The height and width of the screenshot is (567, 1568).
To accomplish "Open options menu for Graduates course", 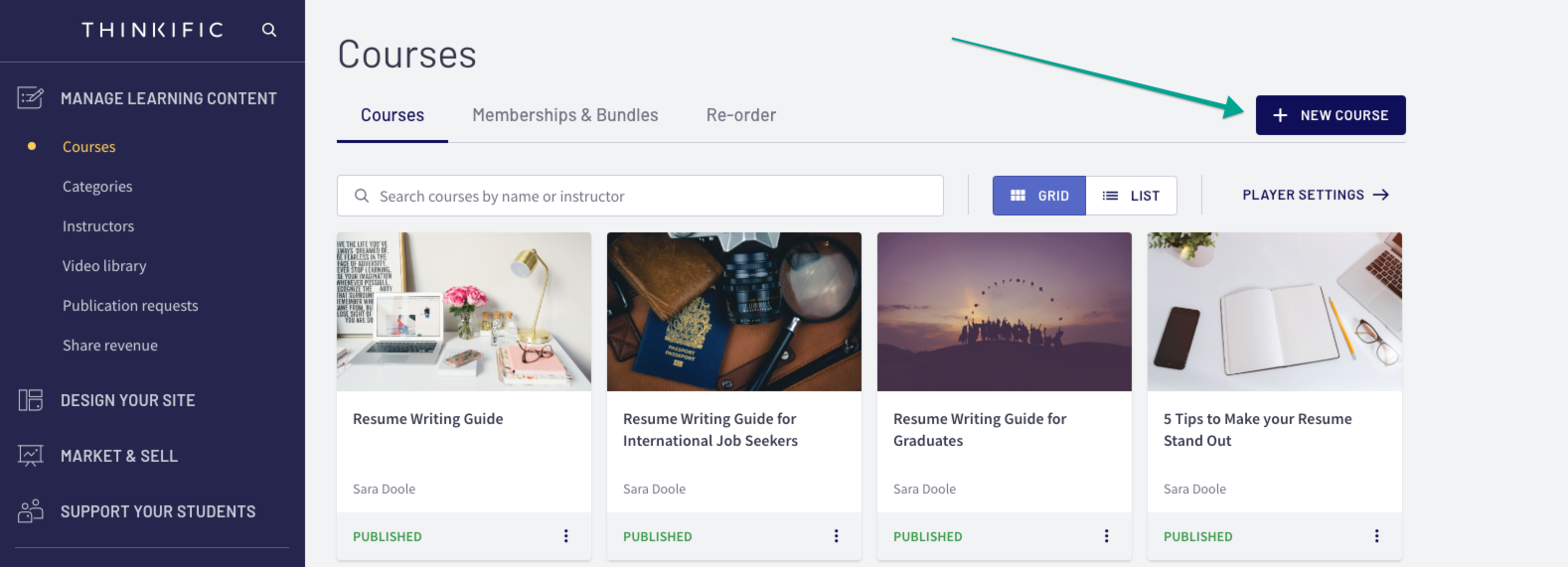I will (x=1107, y=536).
